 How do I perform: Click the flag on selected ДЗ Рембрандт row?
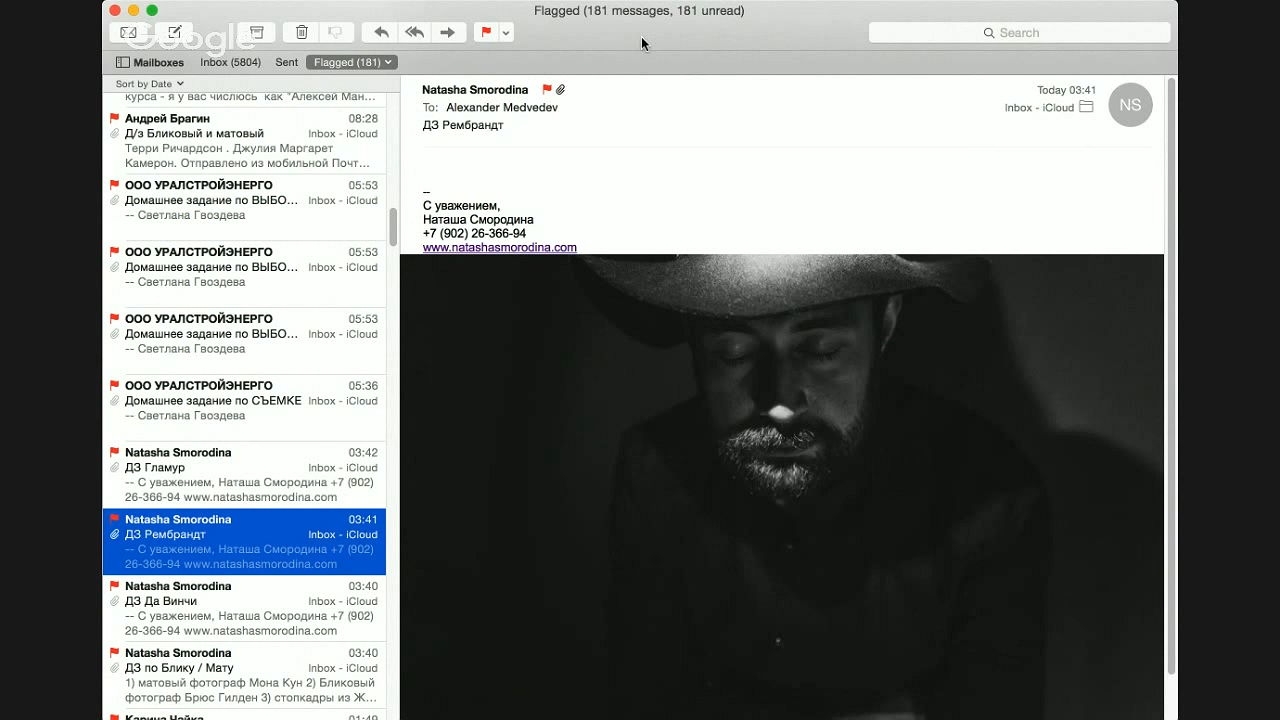pyautogui.click(x=114, y=519)
